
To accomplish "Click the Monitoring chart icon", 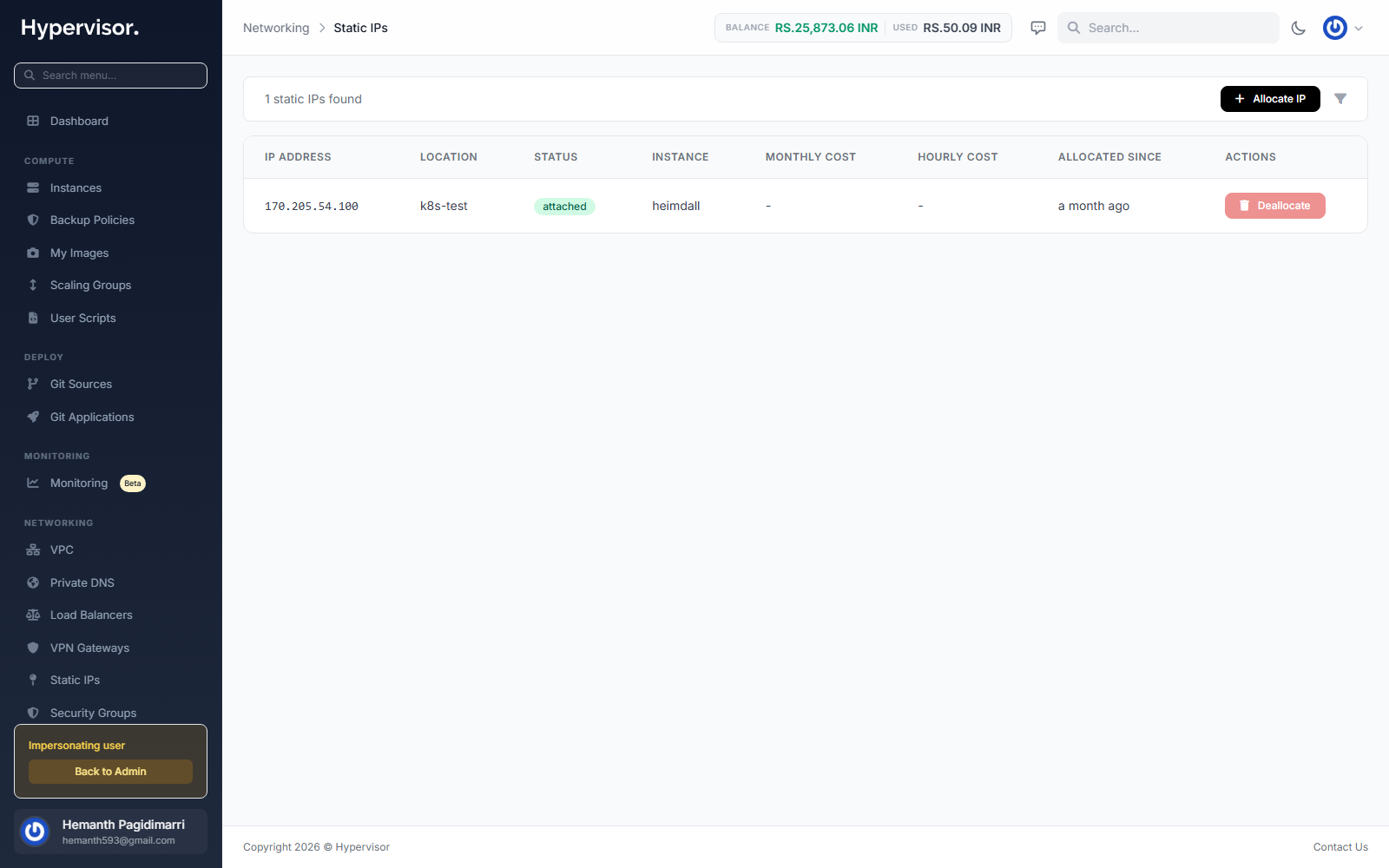I will (33, 483).
